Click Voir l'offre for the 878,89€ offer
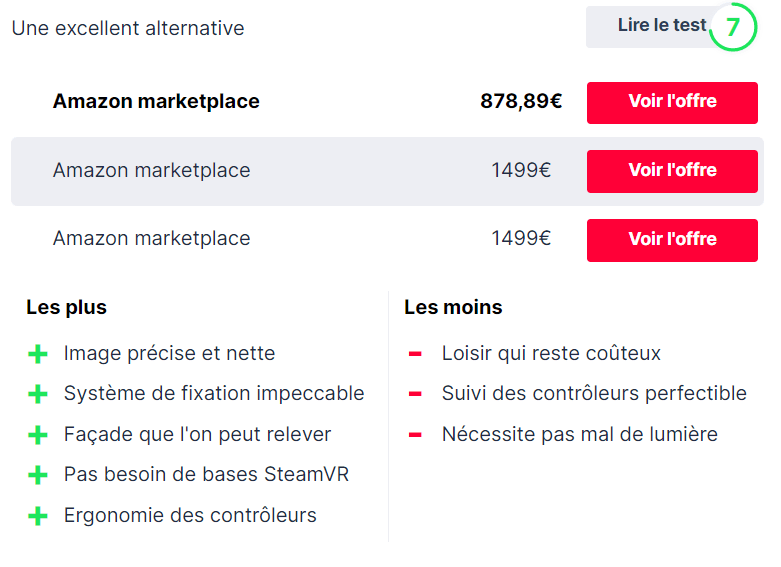The width and height of the screenshot is (781, 567). pyautogui.click(x=672, y=102)
